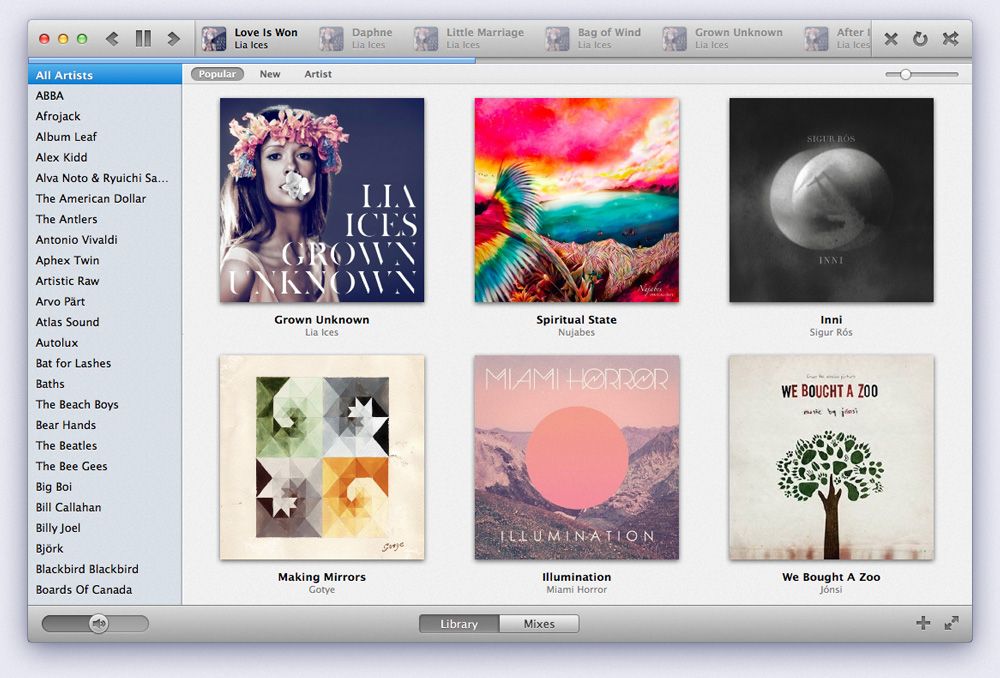
Task: Mute audio via the speaker icon
Action: 97,622
